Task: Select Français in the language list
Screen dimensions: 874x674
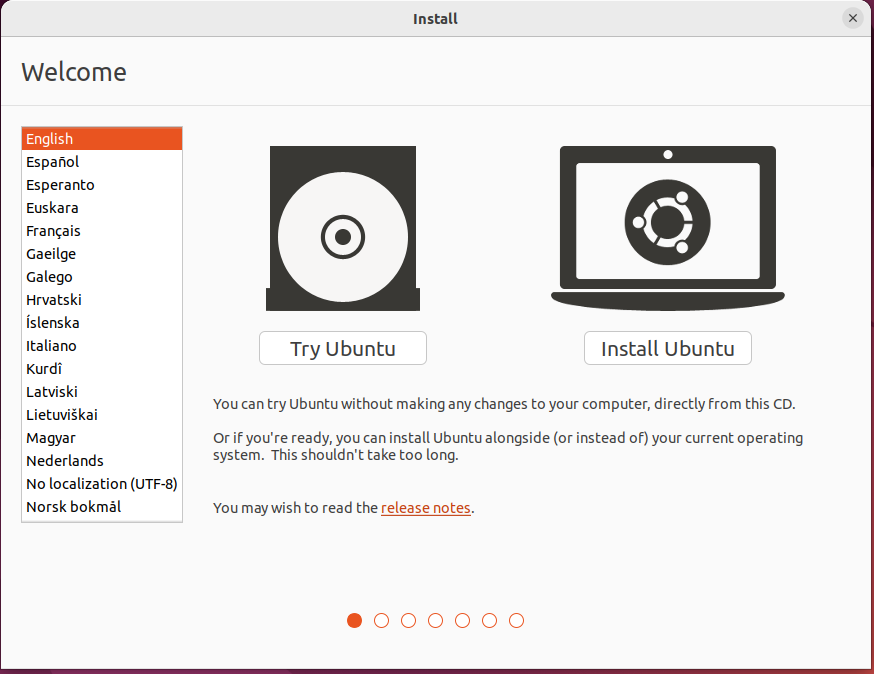Action: pos(102,231)
